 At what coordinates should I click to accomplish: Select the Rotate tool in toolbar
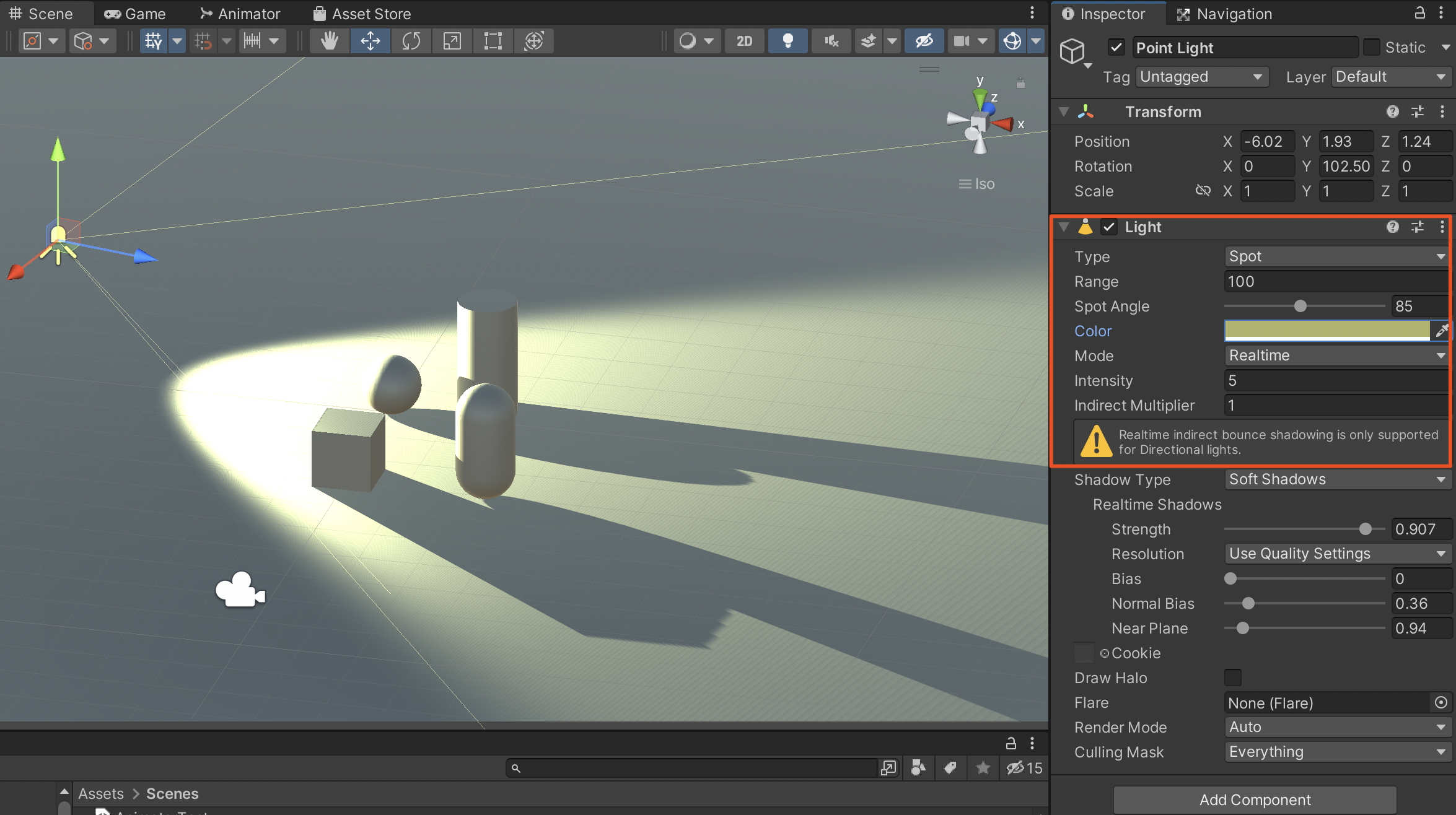coord(411,41)
